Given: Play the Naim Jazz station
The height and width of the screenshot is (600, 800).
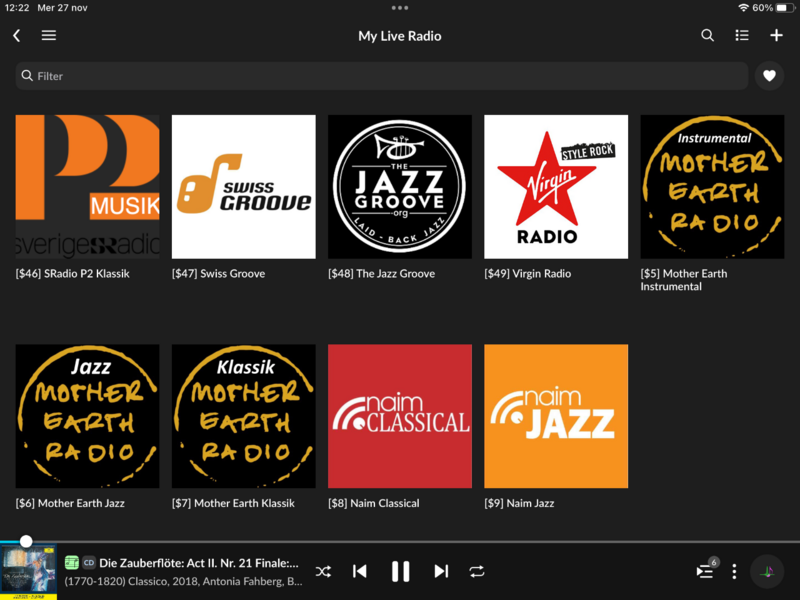Looking at the screenshot, I should pyautogui.click(x=555, y=416).
